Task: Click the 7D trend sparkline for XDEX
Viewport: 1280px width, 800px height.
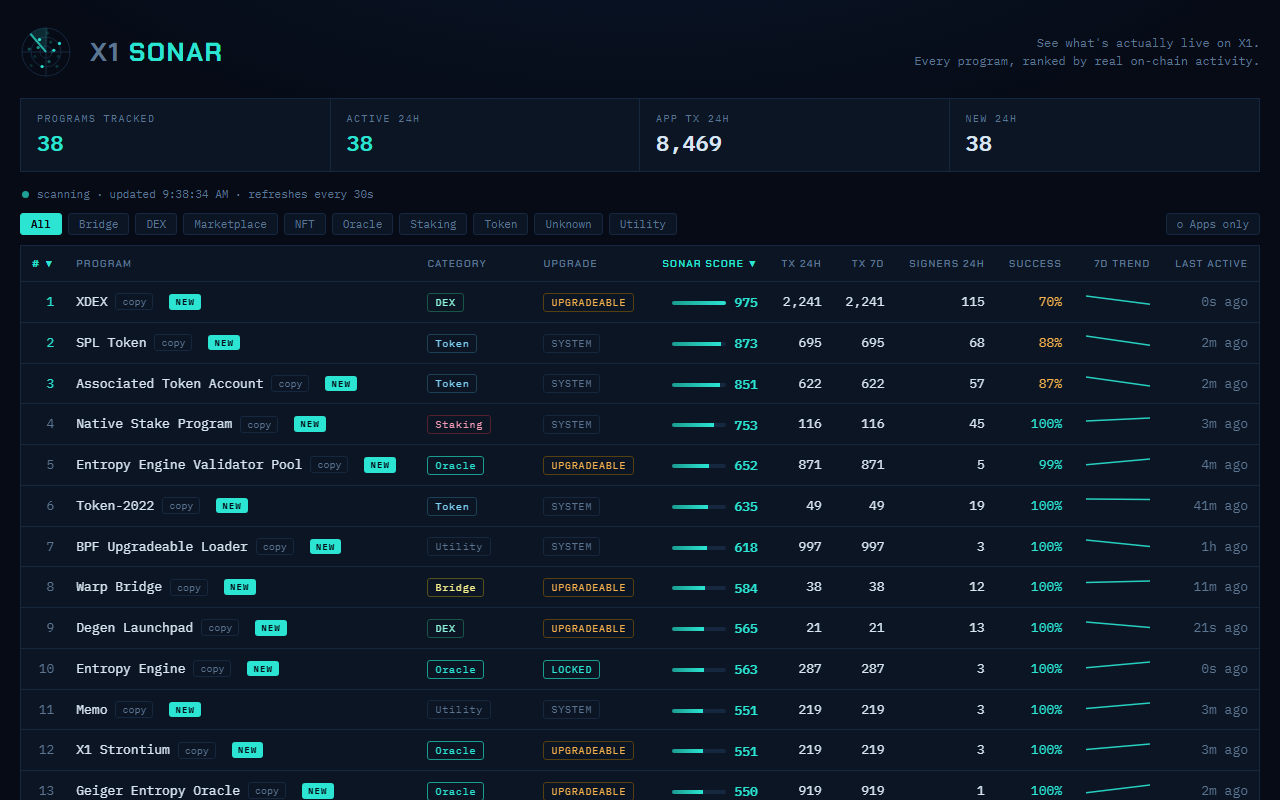Action: point(1118,300)
